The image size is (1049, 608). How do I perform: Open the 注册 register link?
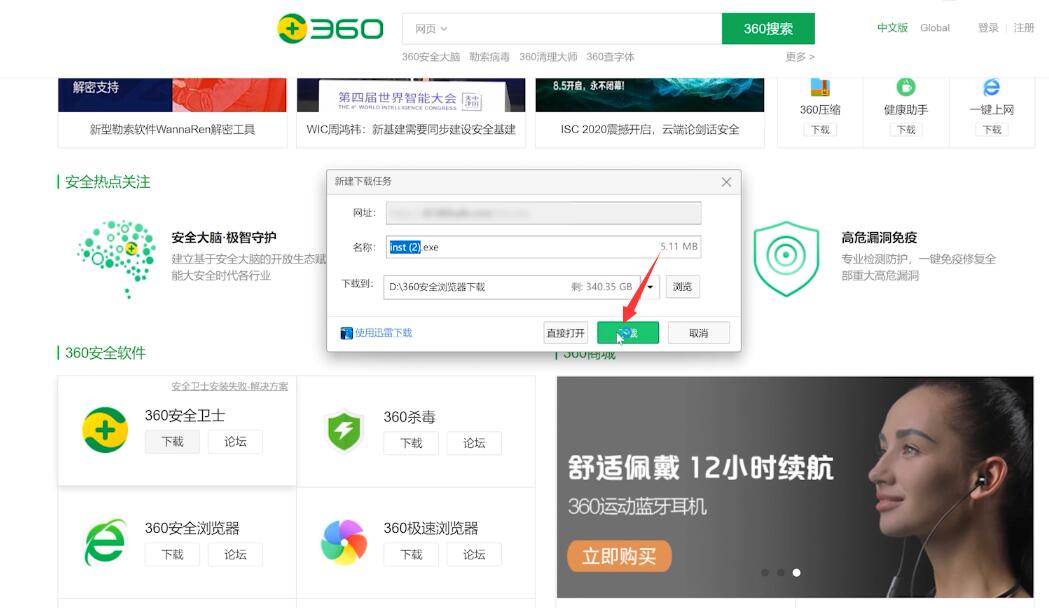[x=1024, y=27]
